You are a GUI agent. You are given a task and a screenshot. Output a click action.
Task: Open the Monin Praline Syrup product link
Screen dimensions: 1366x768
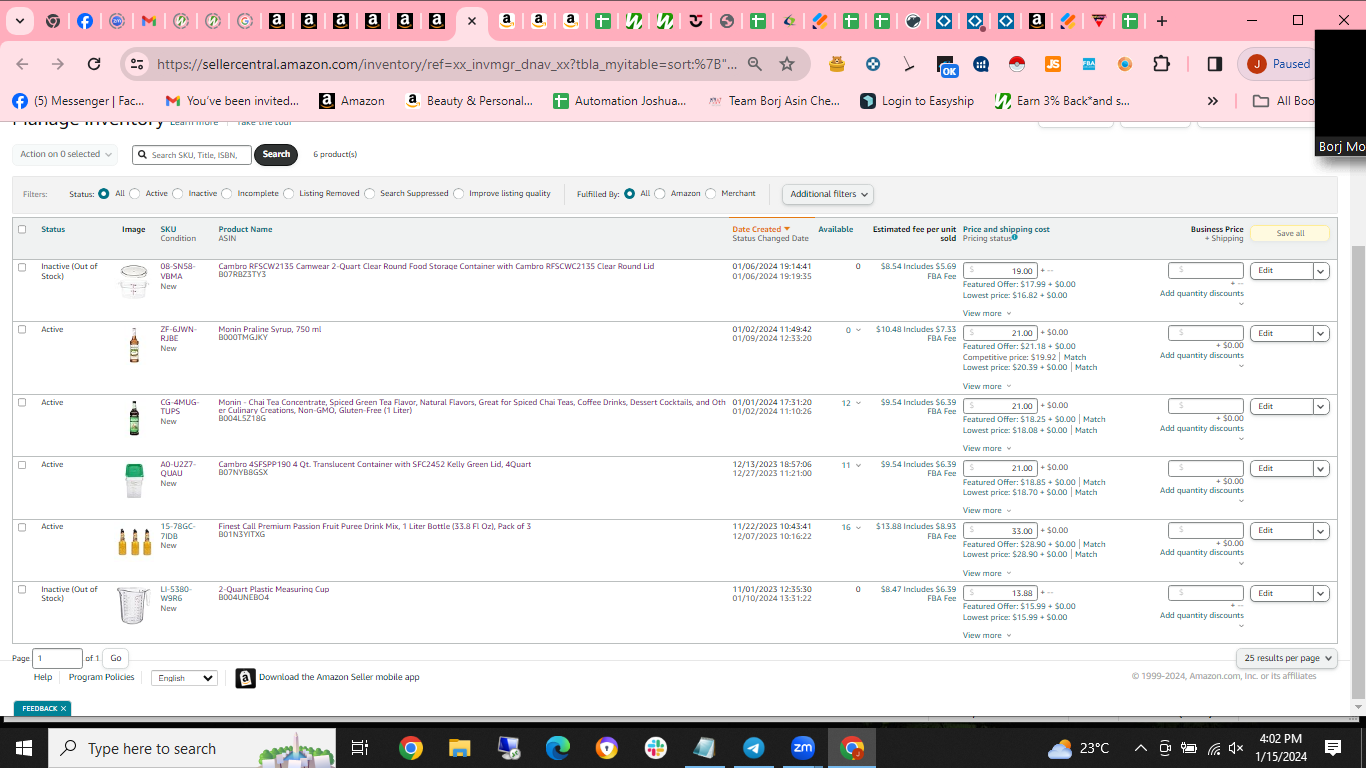[270, 329]
